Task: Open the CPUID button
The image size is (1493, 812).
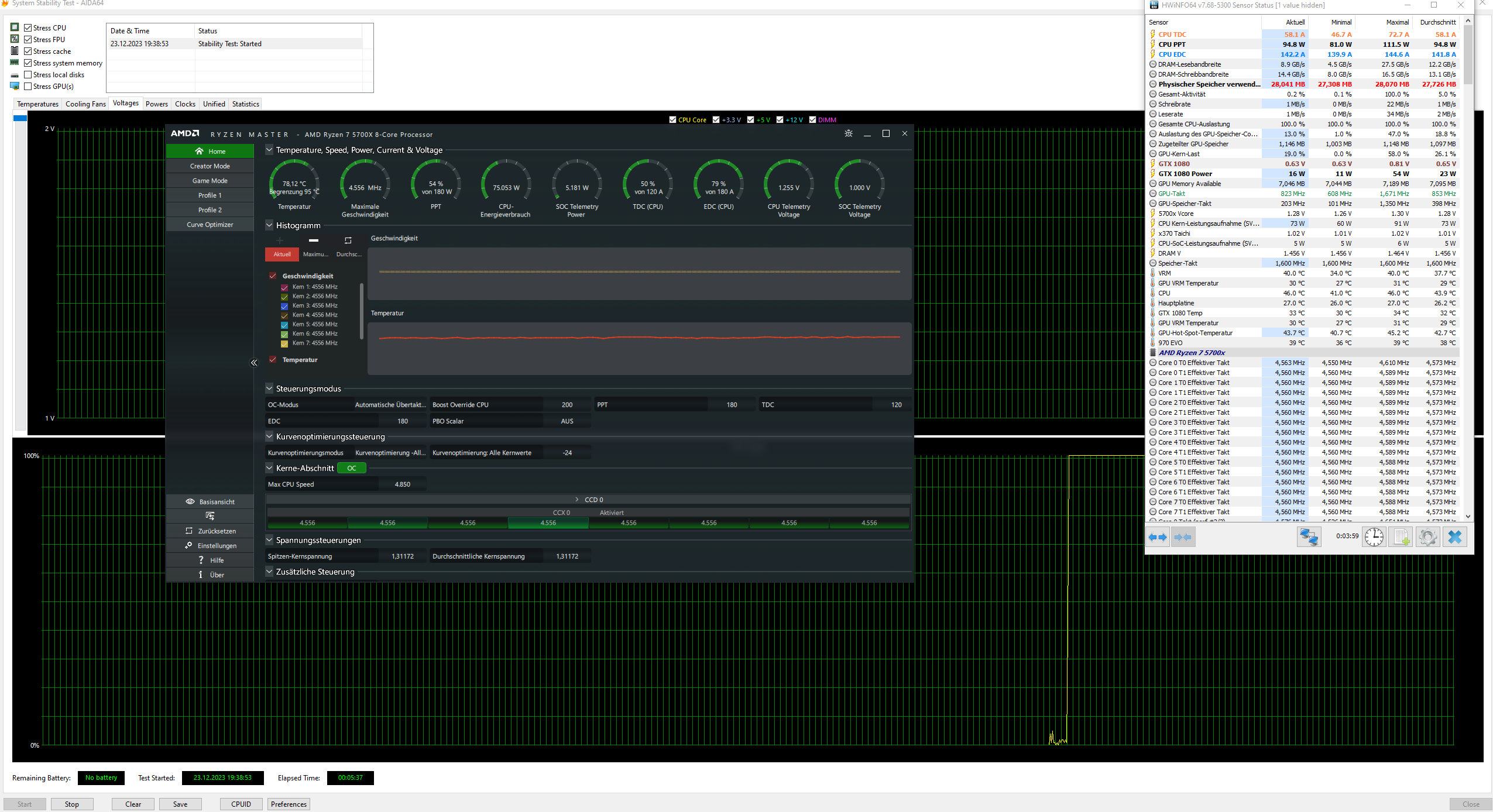Action: [241, 804]
